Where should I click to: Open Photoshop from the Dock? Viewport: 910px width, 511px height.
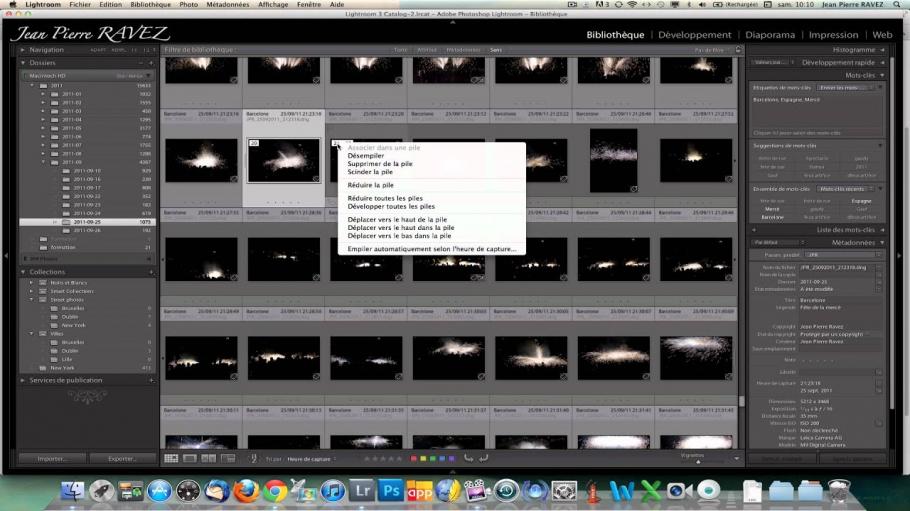[391, 491]
